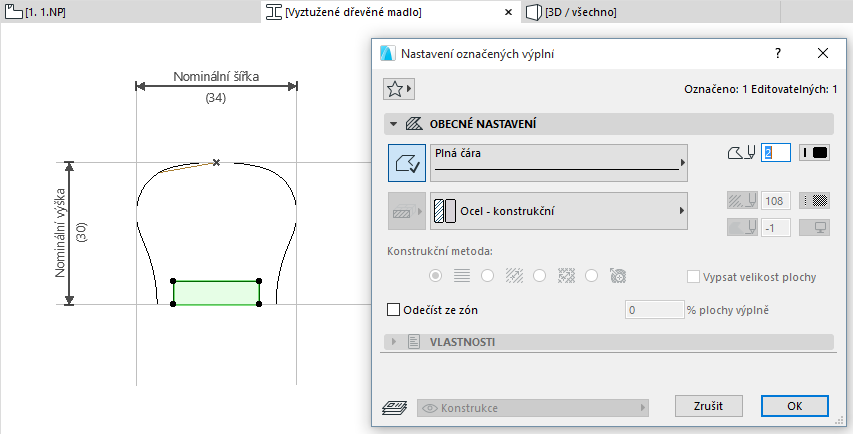
Task: Select the first construction method radio button
Action: (x=435, y=276)
